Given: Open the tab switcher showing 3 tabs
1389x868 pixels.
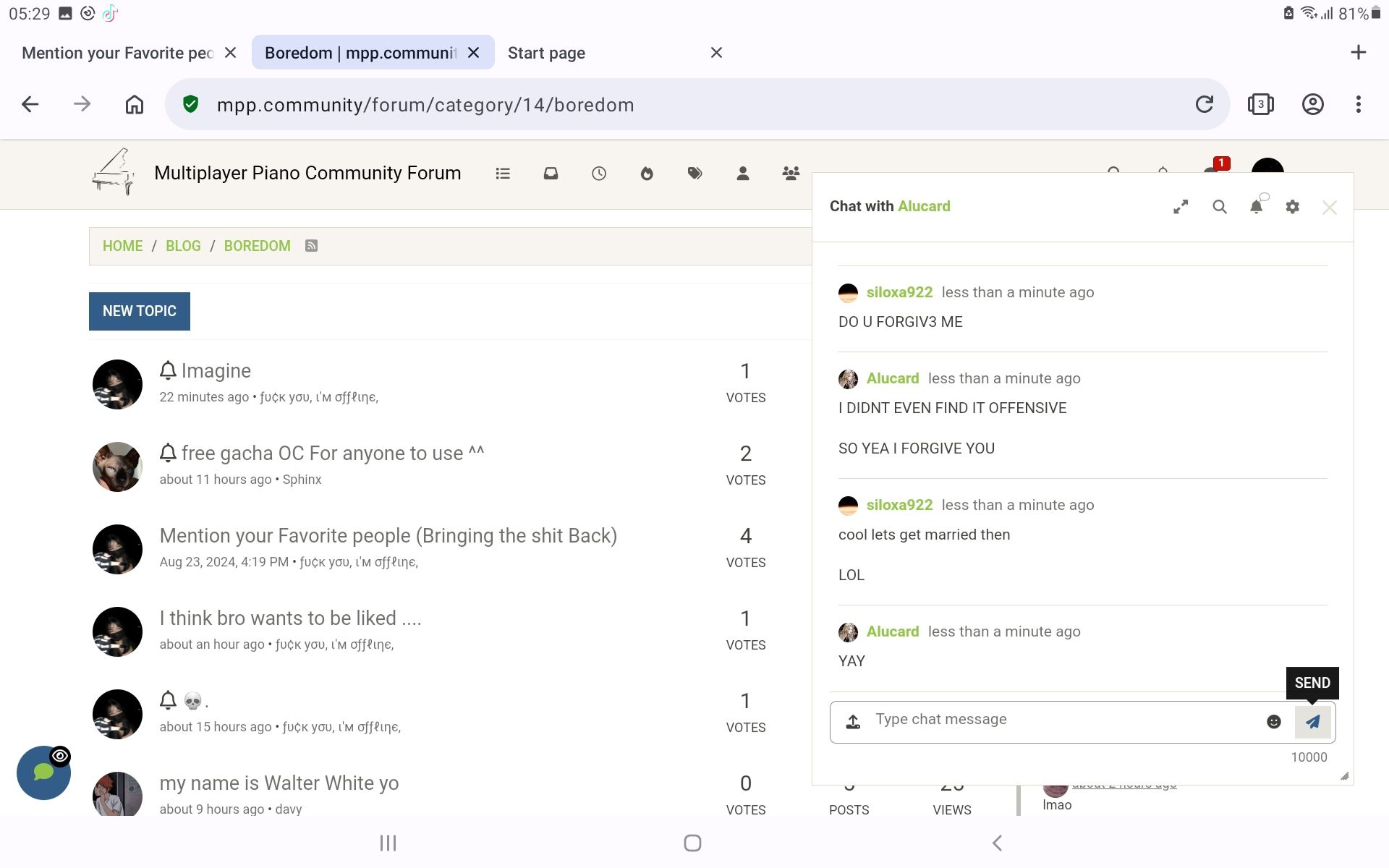Looking at the screenshot, I should pyautogui.click(x=1260, y=104).
